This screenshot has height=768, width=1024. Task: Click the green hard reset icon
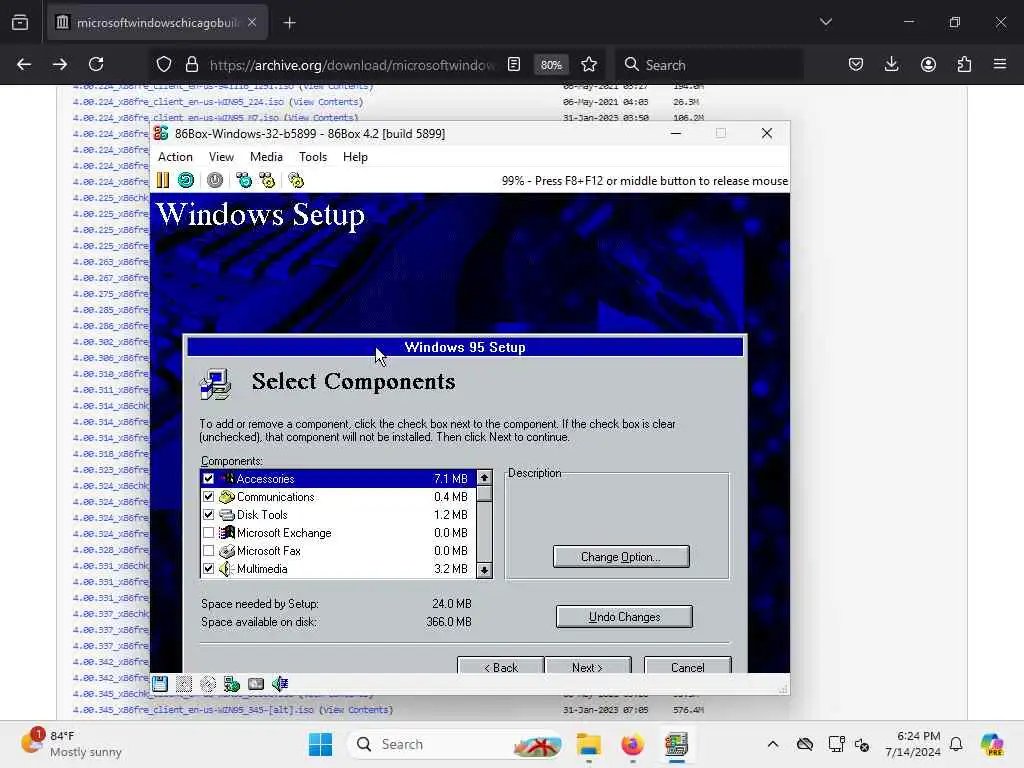(186, 180)
